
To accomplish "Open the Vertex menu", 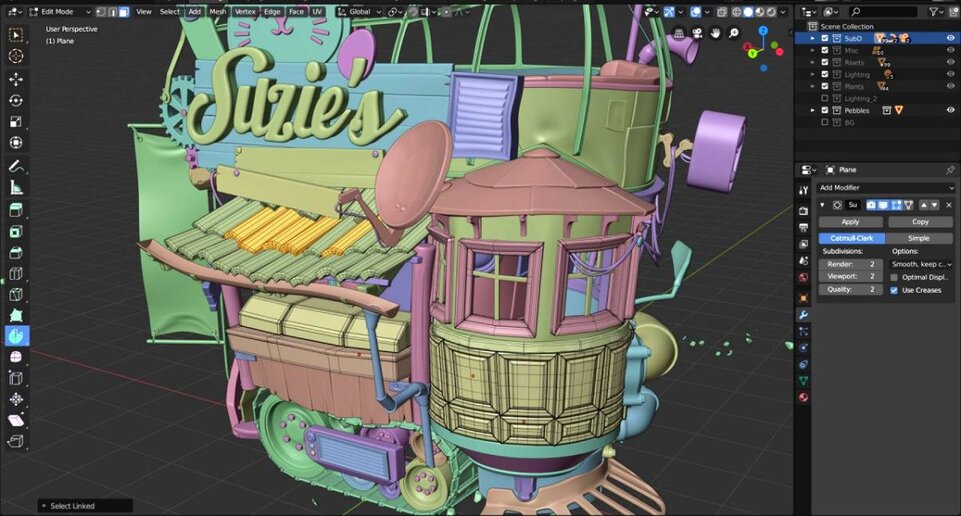I will click(x=245, y=12).
